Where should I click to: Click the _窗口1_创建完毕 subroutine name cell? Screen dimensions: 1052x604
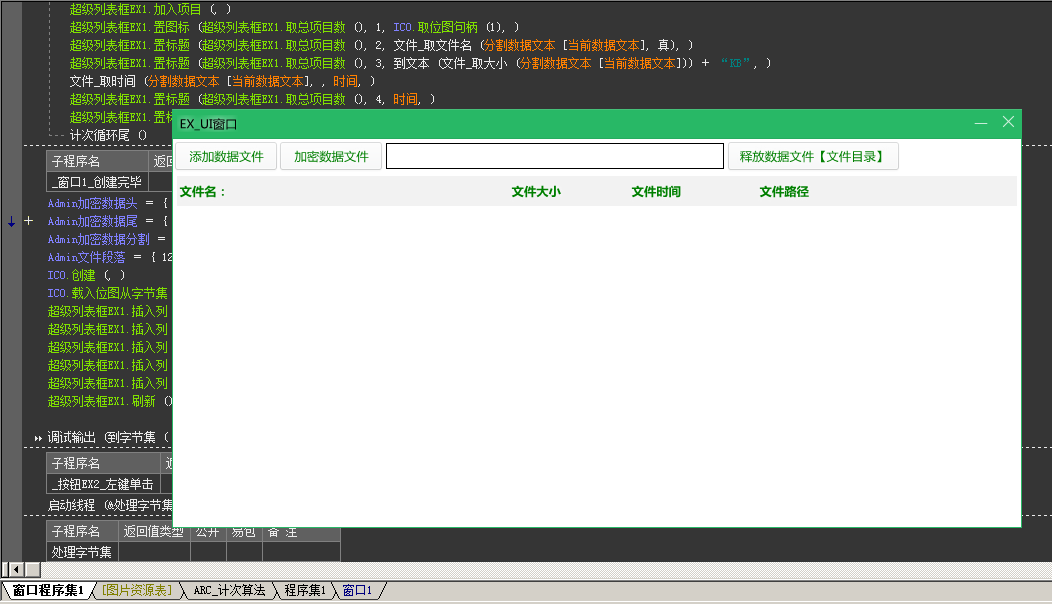click(98, 182)
